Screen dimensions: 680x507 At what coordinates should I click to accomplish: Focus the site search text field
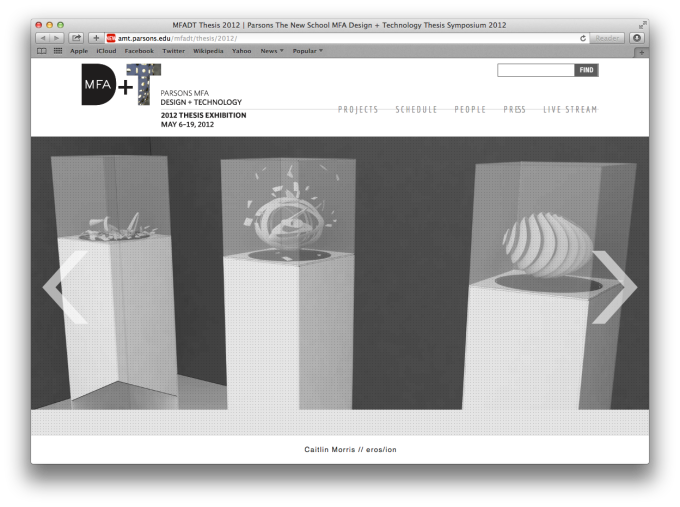[x=536, y=70]
